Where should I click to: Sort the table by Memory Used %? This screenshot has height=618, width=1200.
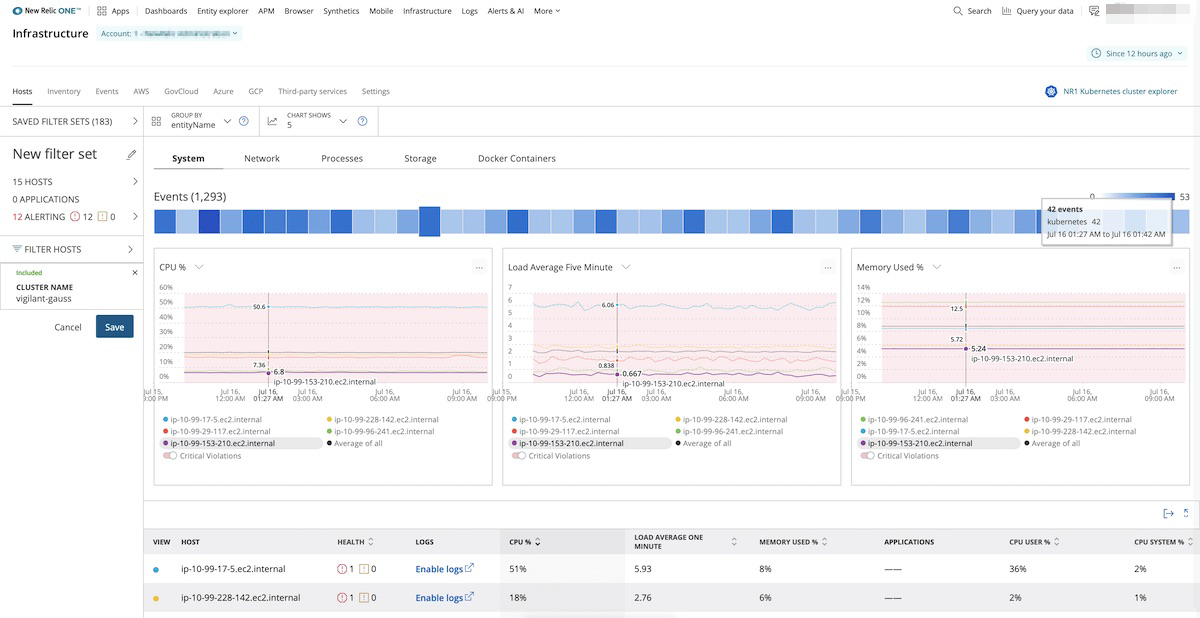(x=825, y=542)
